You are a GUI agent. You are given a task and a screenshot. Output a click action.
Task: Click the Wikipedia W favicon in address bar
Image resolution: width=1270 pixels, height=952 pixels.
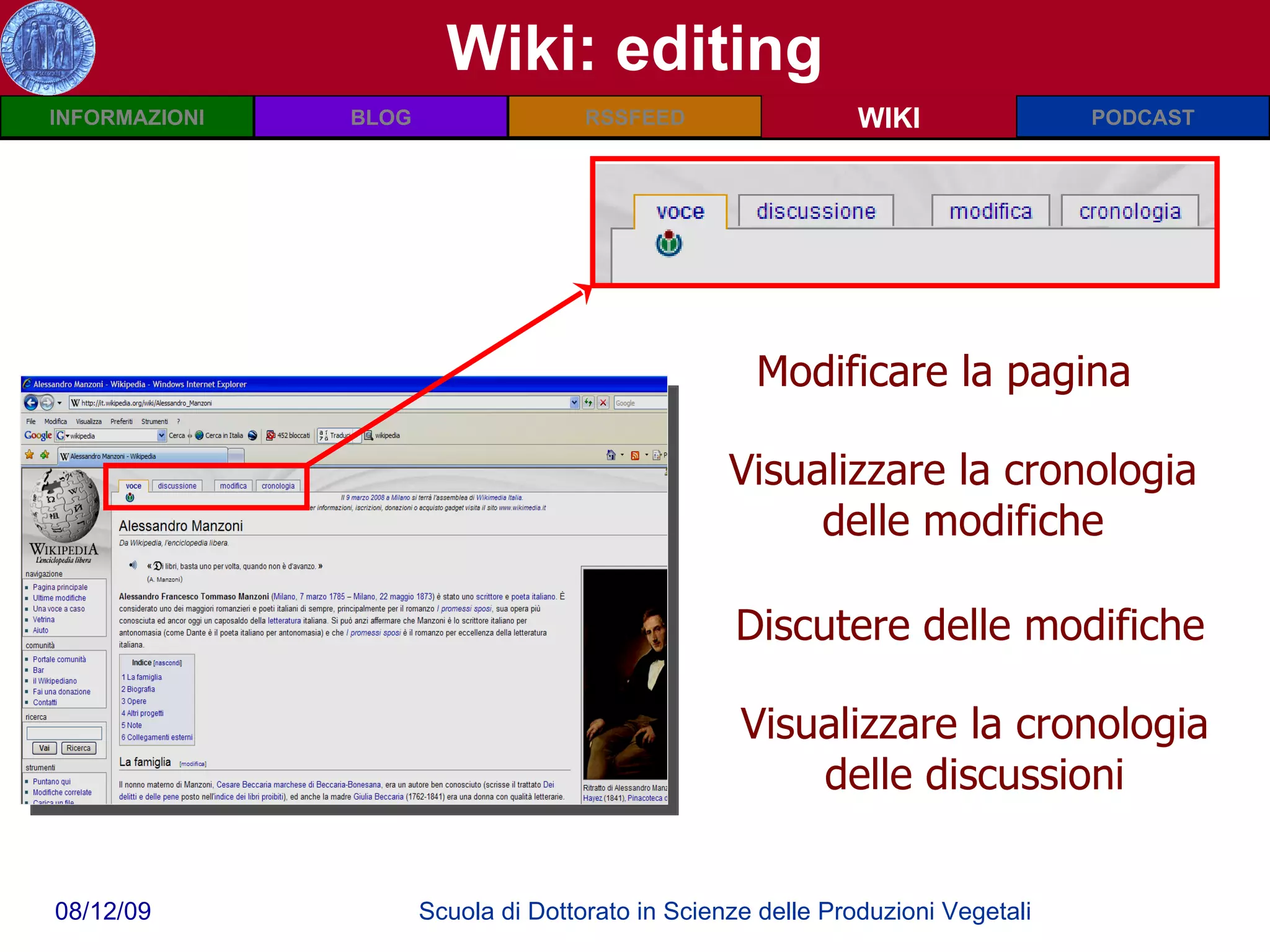point(75,403)
